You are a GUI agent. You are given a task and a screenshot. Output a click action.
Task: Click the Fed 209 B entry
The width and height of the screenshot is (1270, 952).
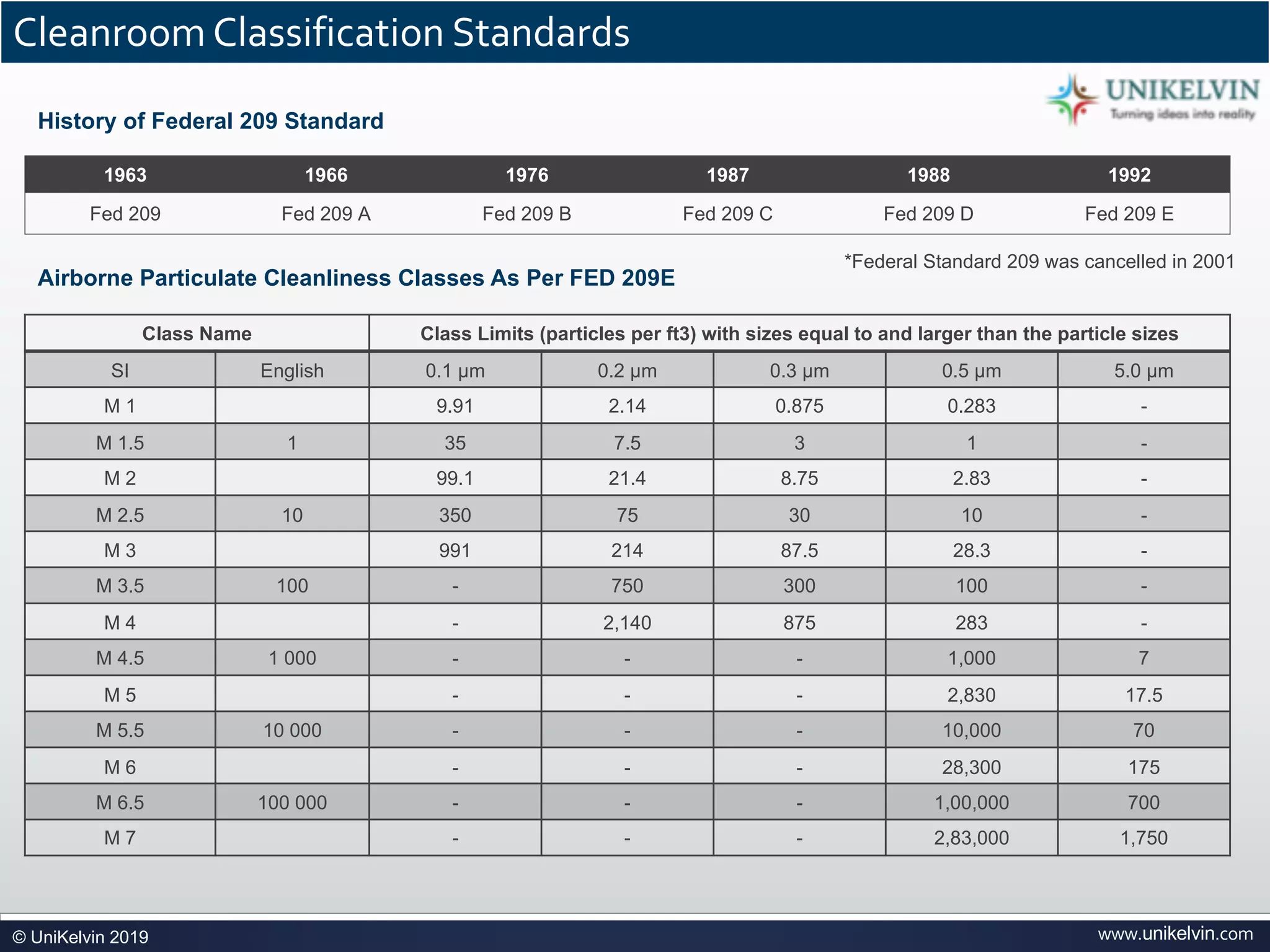[526, 214]
